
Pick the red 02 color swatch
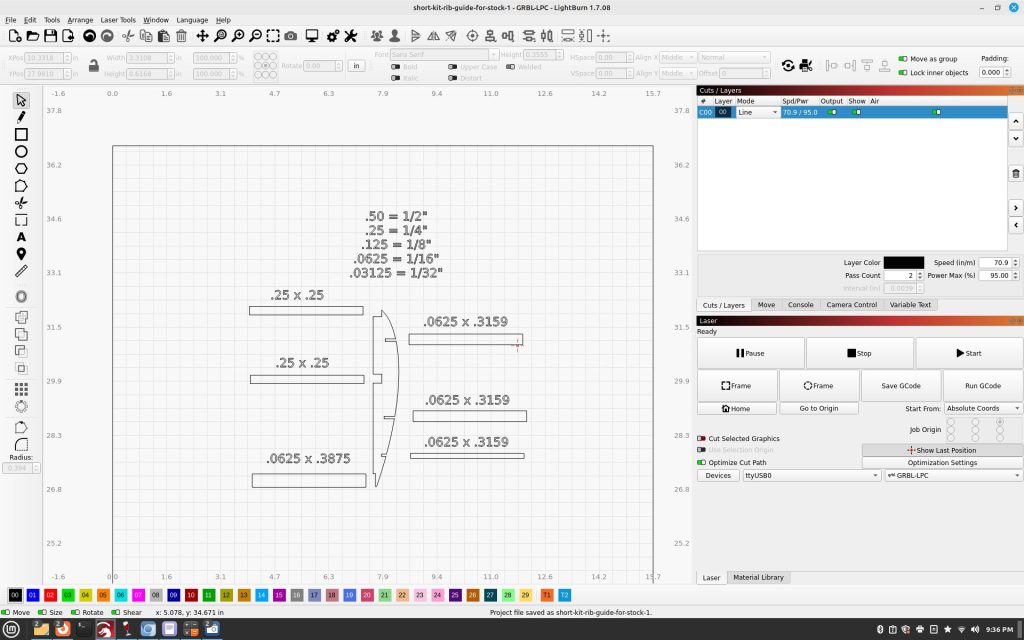point(50,595)
